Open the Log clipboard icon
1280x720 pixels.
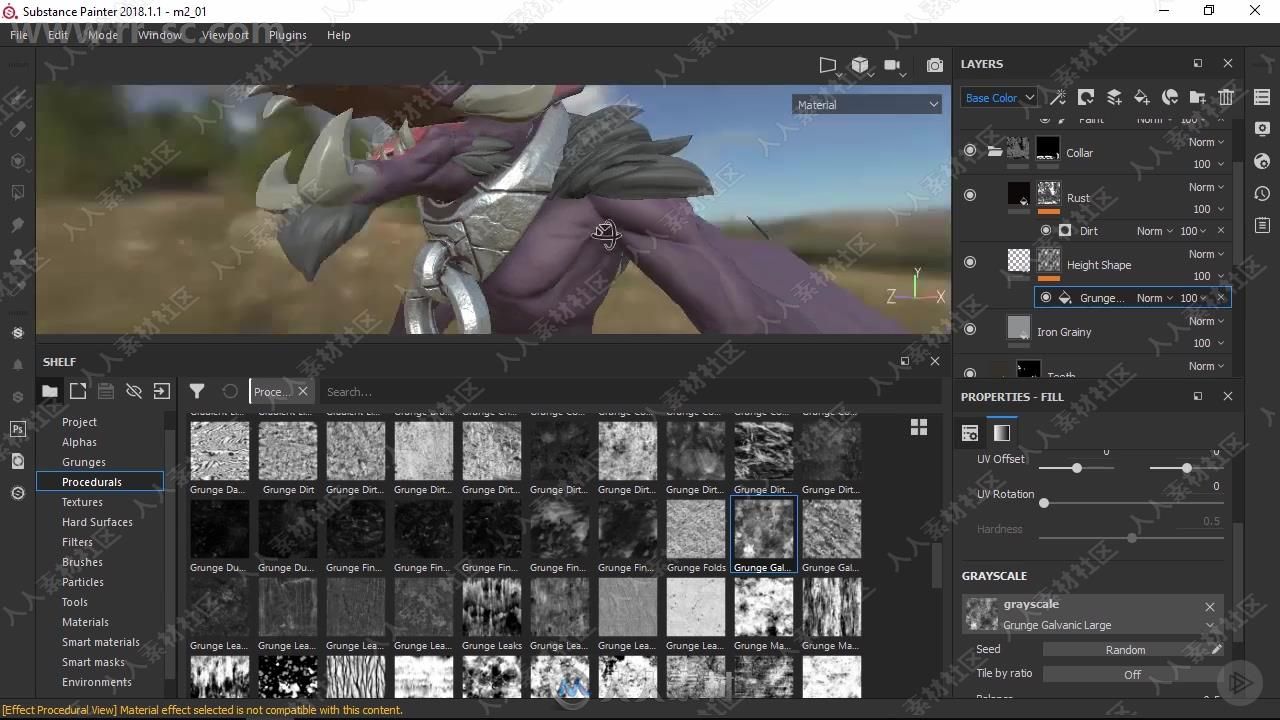point(1262,225)
